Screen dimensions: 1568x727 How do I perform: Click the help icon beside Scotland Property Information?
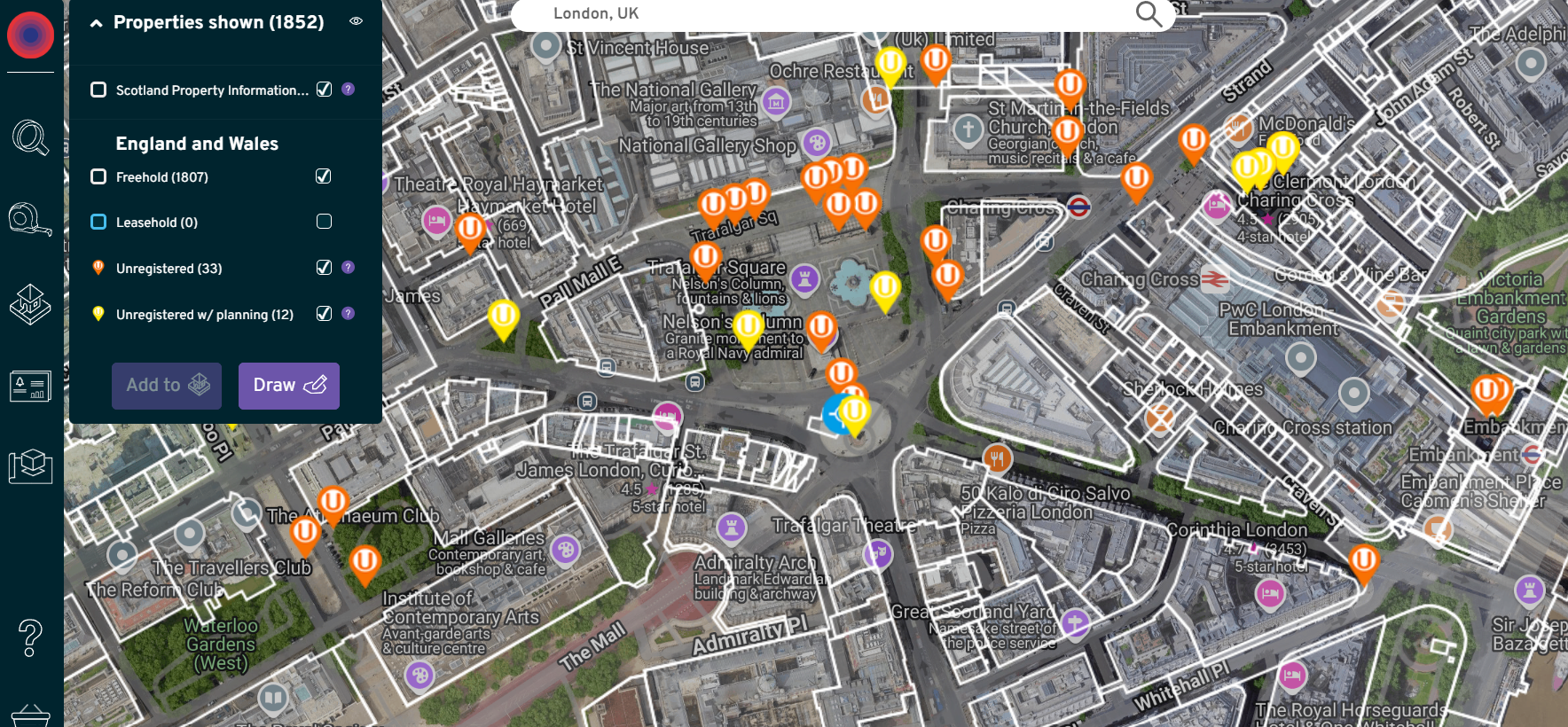point(349,89)
